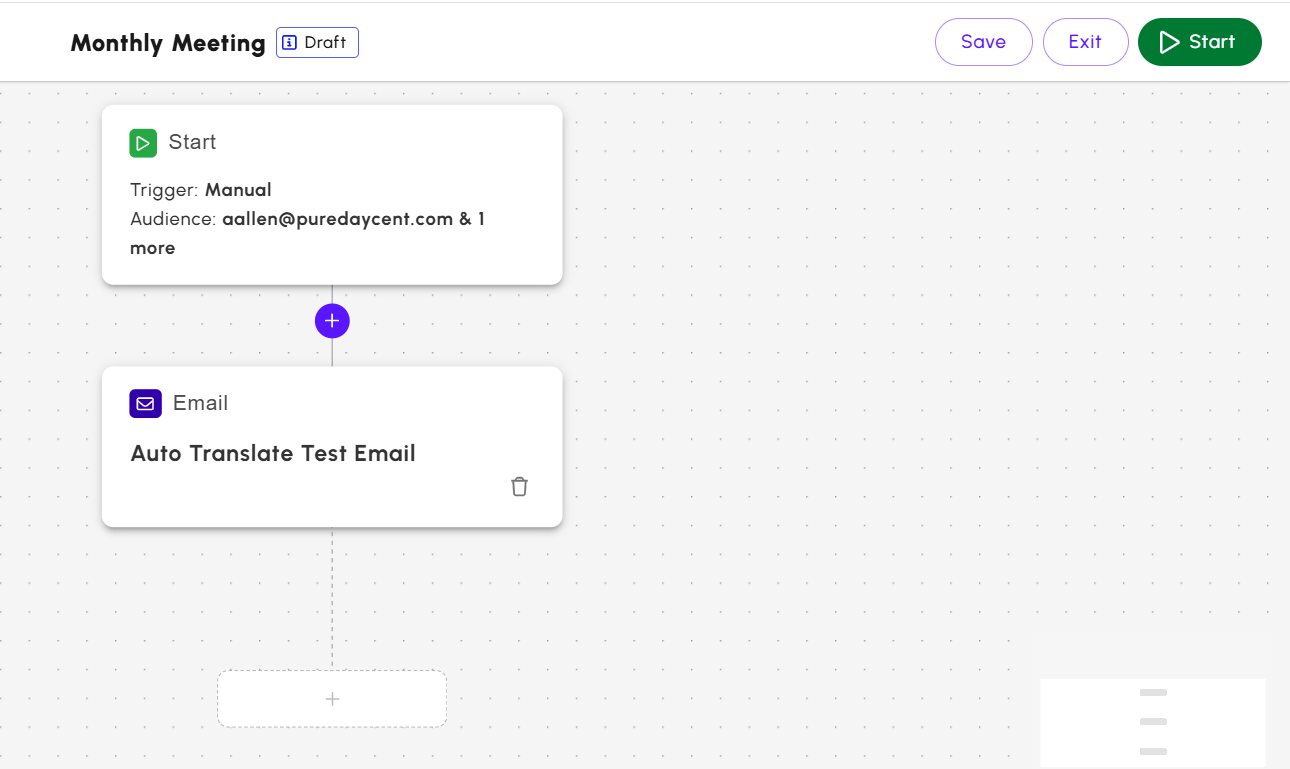The width and height of the screenshot is (1290, 769).
Task: Click the Save button
Action: 983,42
